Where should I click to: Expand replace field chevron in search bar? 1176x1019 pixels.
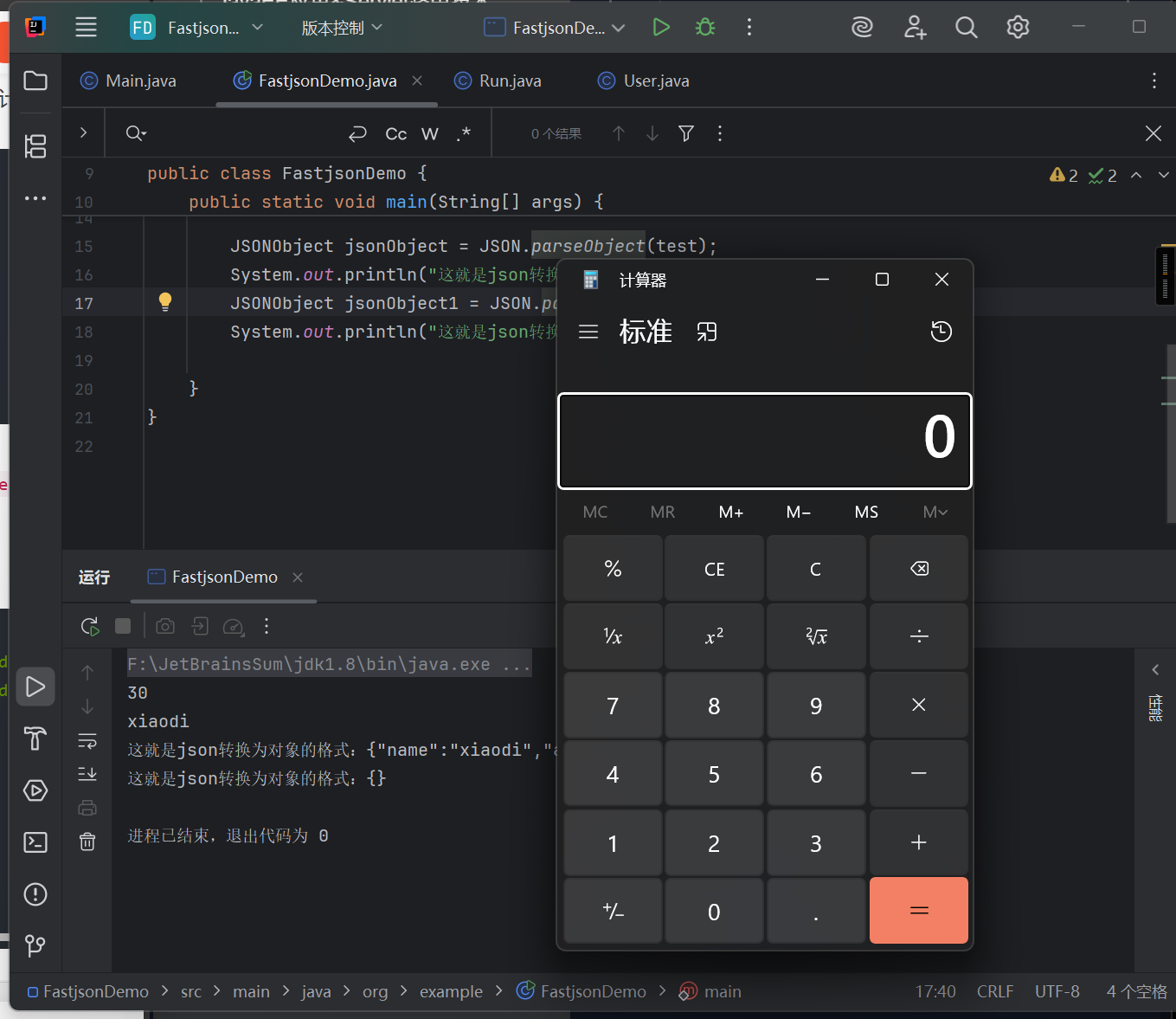click(83, 132)
